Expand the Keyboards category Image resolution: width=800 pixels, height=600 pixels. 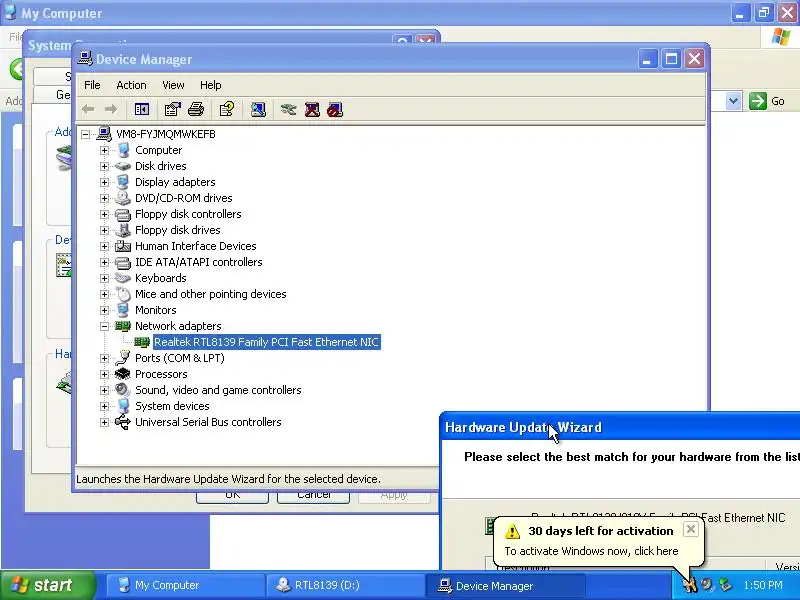point(105,278)
